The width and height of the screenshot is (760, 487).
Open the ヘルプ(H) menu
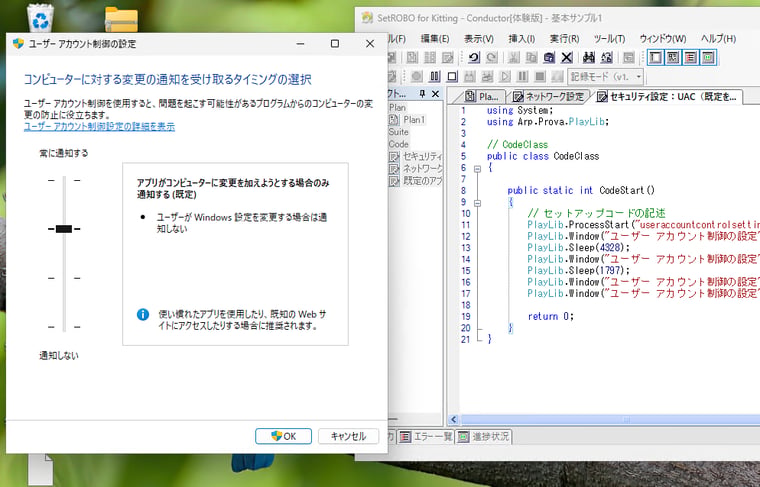point(718,39)
